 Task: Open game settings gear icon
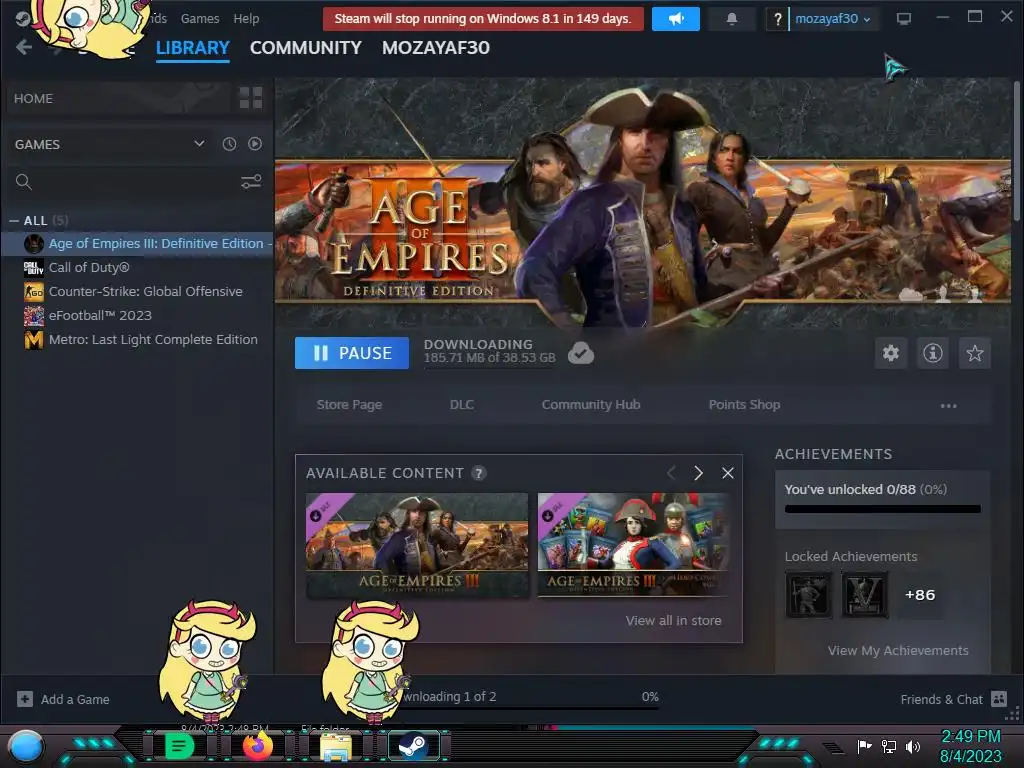891,353
